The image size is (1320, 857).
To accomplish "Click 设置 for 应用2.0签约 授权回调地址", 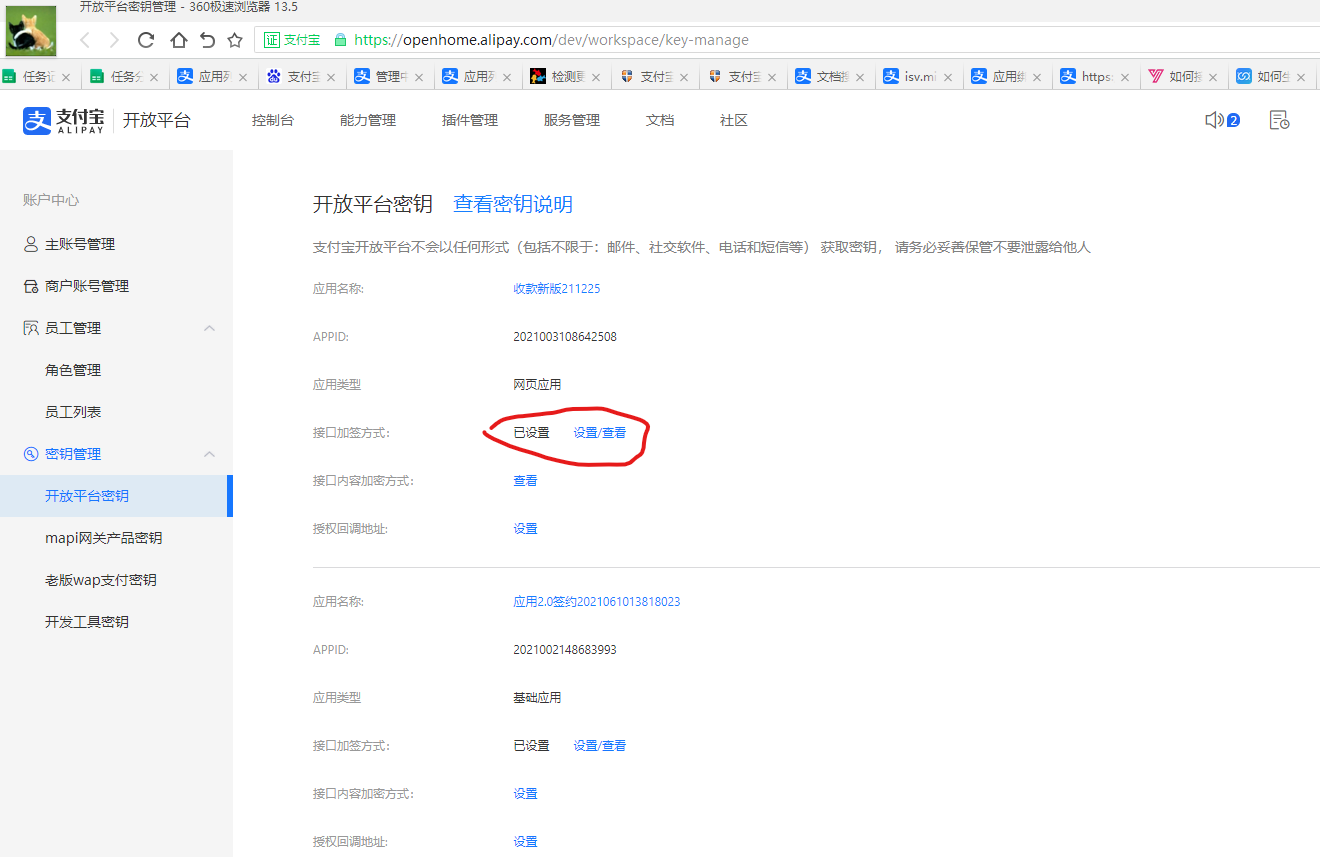I will (x=525, y=842).
